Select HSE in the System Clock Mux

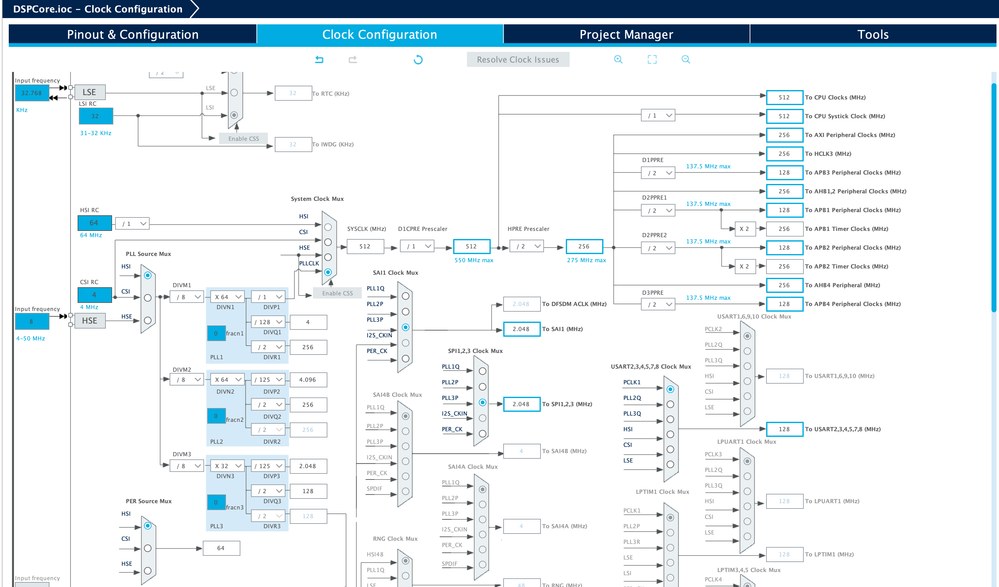coord(328,257)
